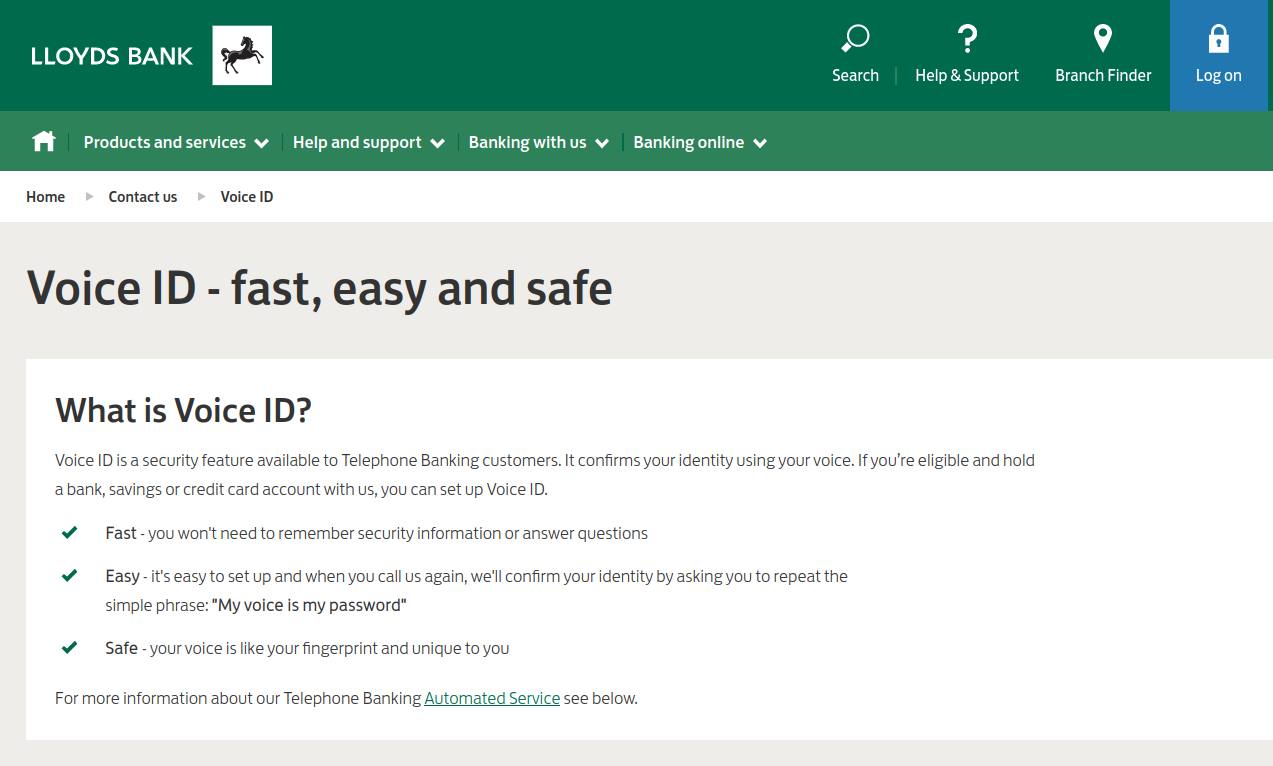
Task: Click the Help & Support text label
Action: click(967, 75)
